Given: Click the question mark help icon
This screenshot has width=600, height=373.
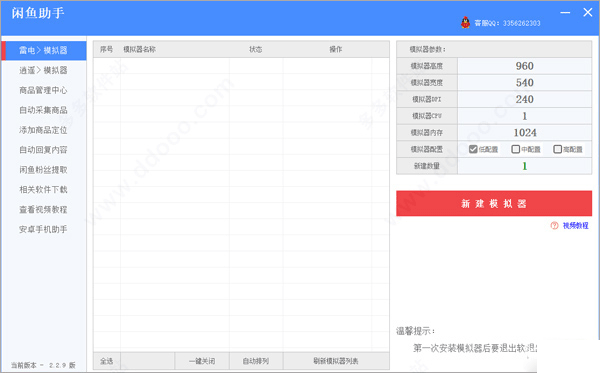Looking at the screenshot, I should pyautogui.click(x=554, y=226).
